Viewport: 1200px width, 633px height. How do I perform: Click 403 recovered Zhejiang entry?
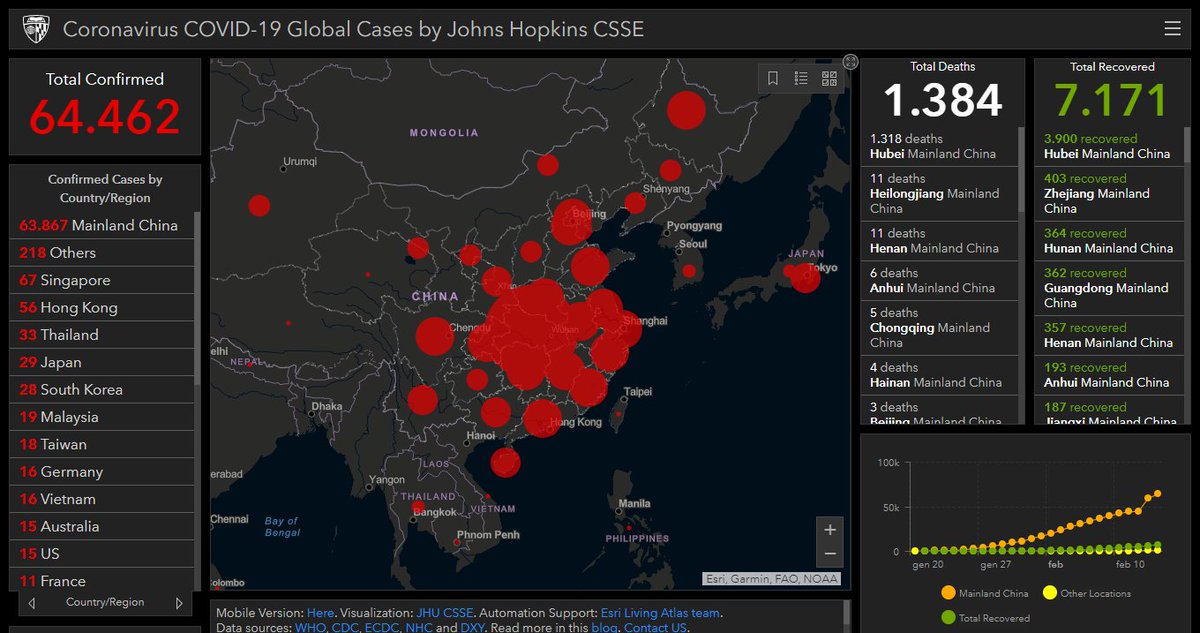pos(1109,193)
